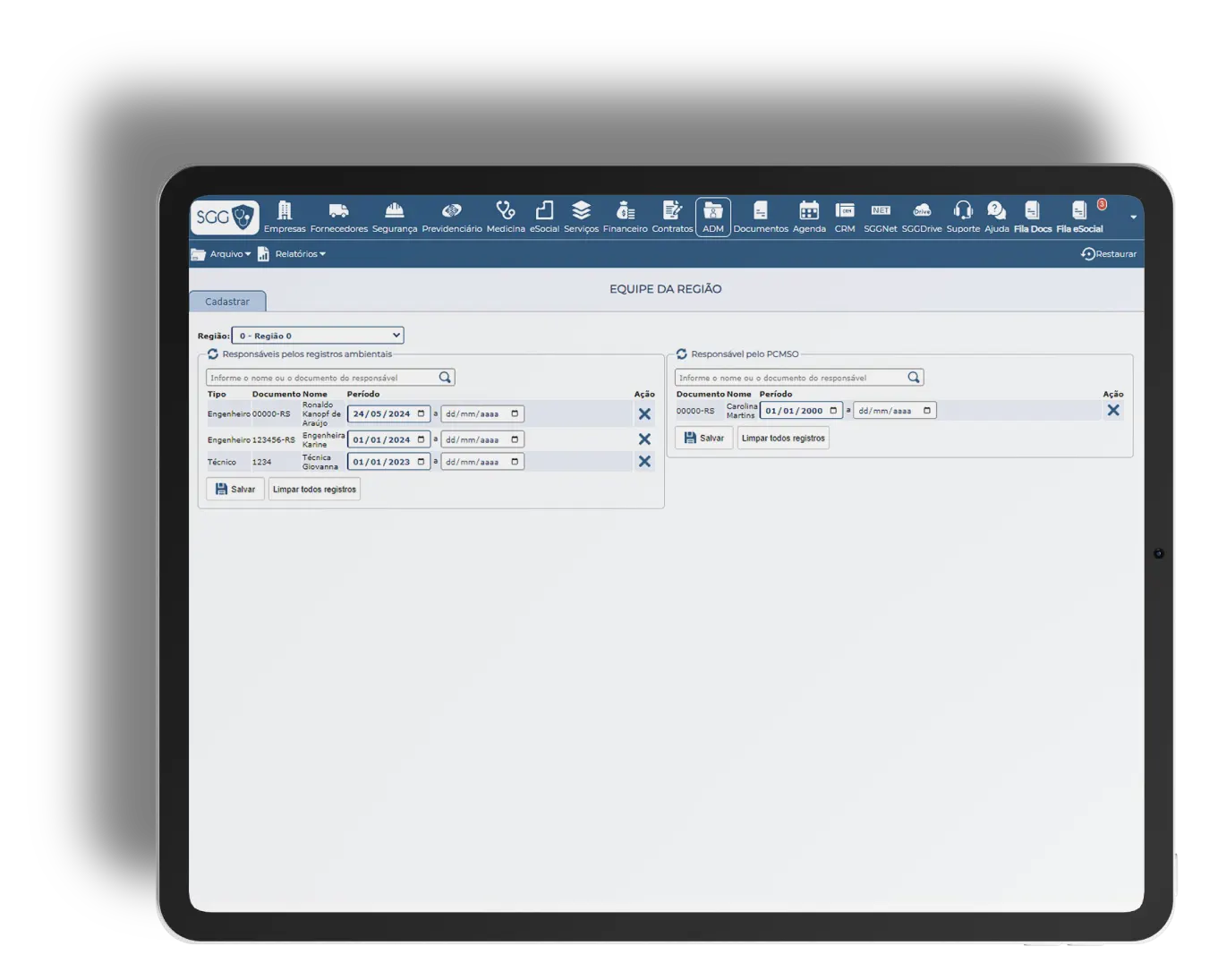Open date picker for Técnica Giovanna end date
1218x980 pixels.
pyautogui.click(x=515, y=462)
